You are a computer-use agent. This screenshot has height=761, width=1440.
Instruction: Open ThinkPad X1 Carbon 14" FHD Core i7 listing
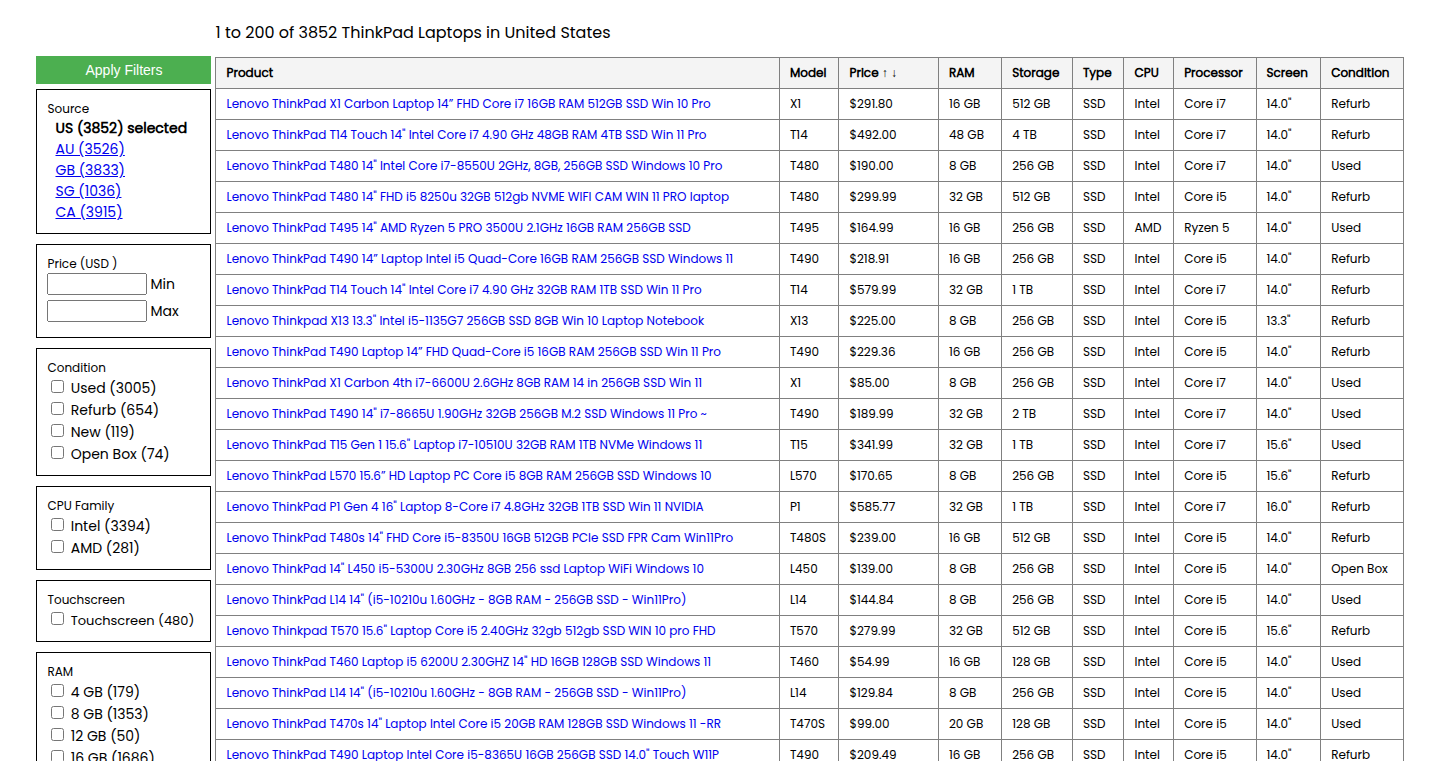click(468, 104)
